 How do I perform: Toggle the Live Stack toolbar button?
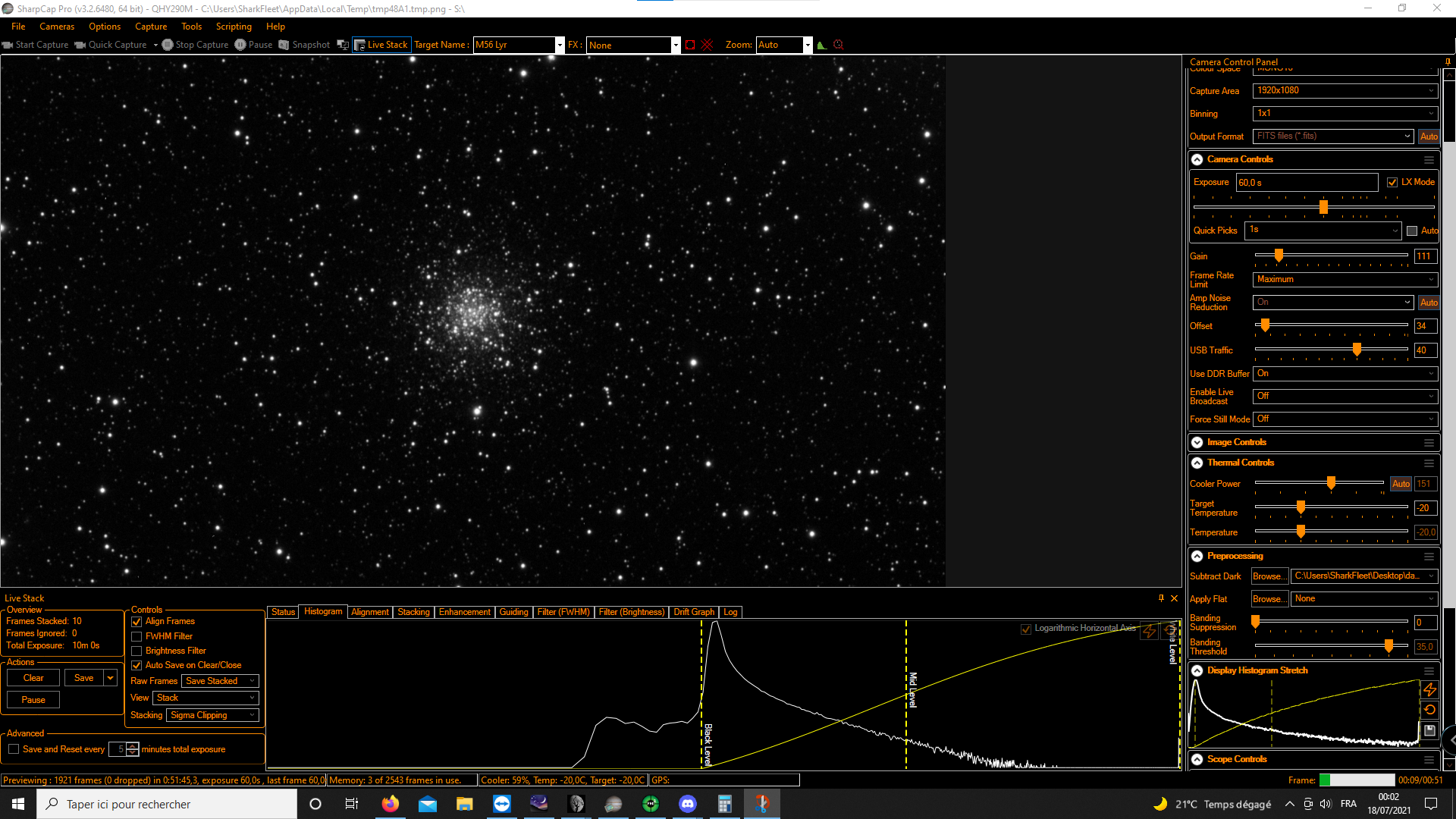tap(381, 45)
